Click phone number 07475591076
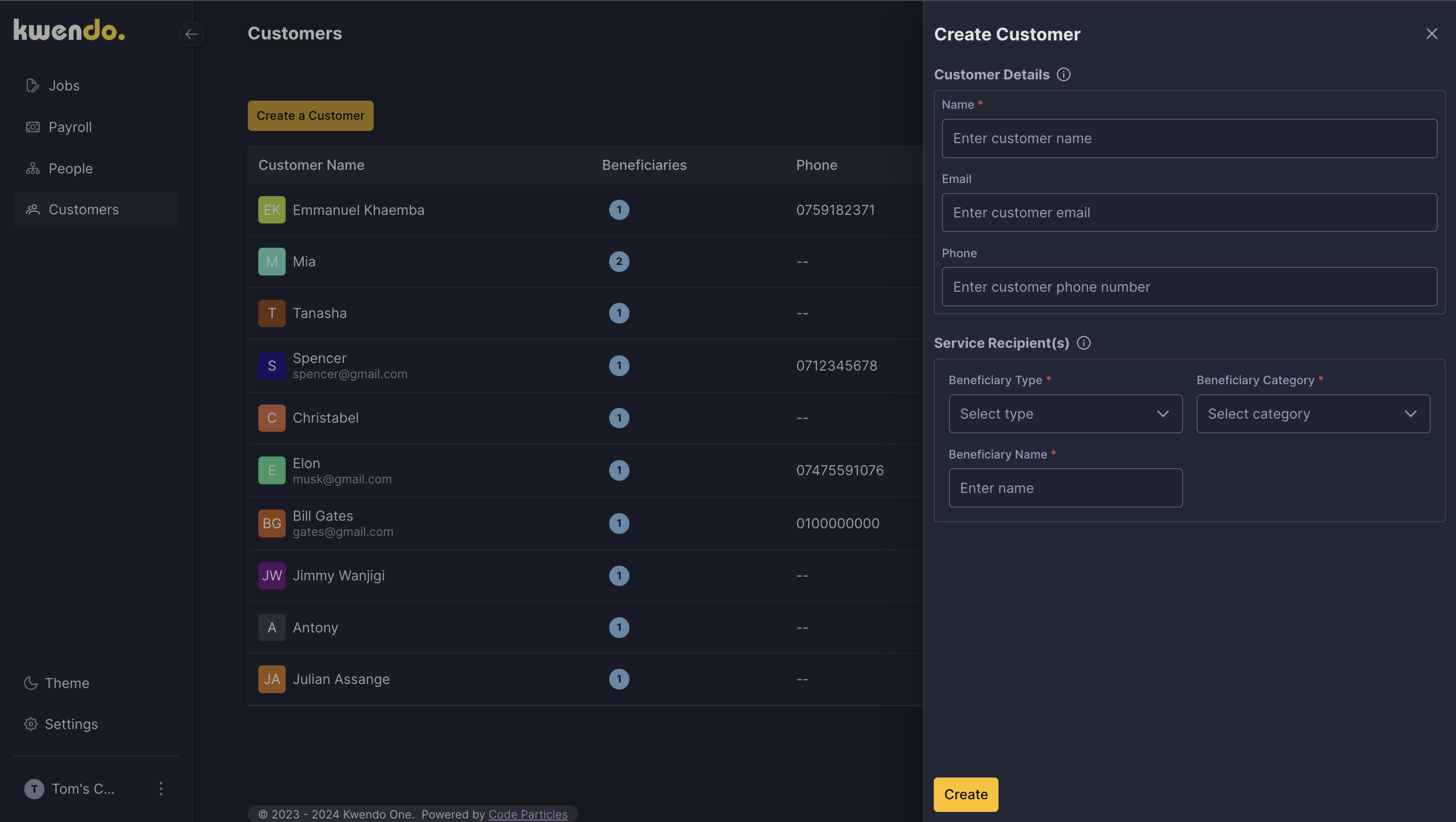 click(x=840, y=470)
